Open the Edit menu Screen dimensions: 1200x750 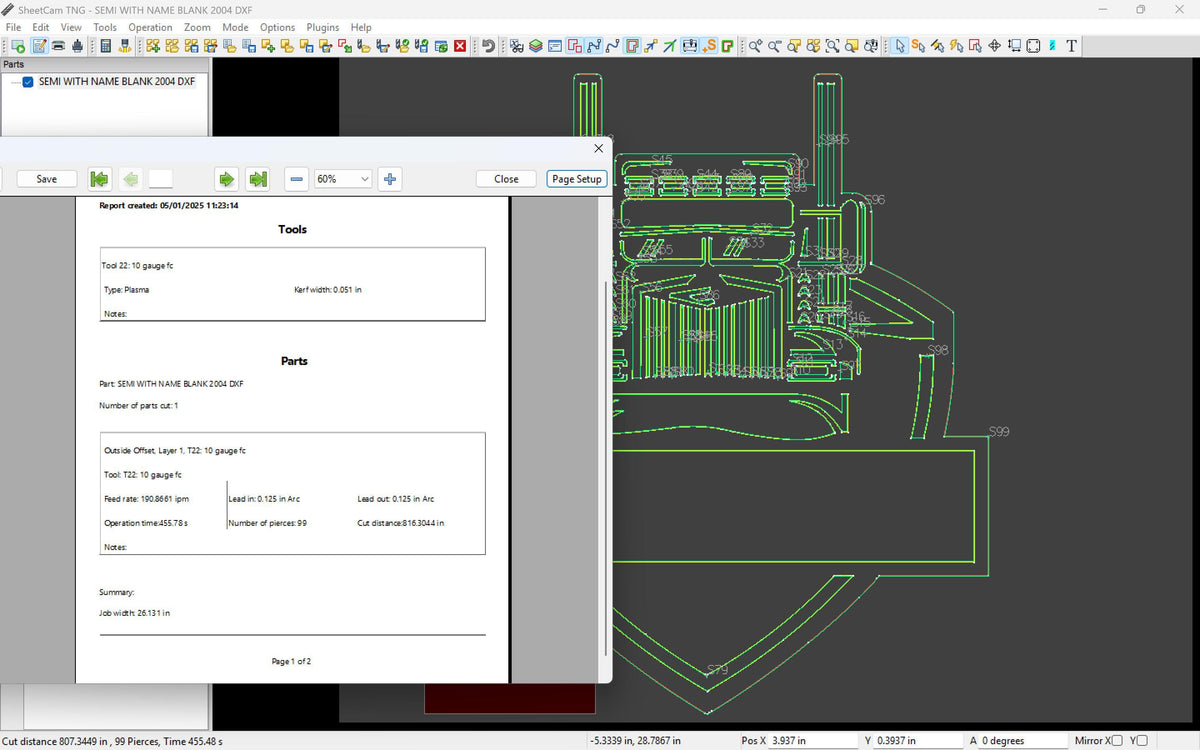(x=41, y=27)
